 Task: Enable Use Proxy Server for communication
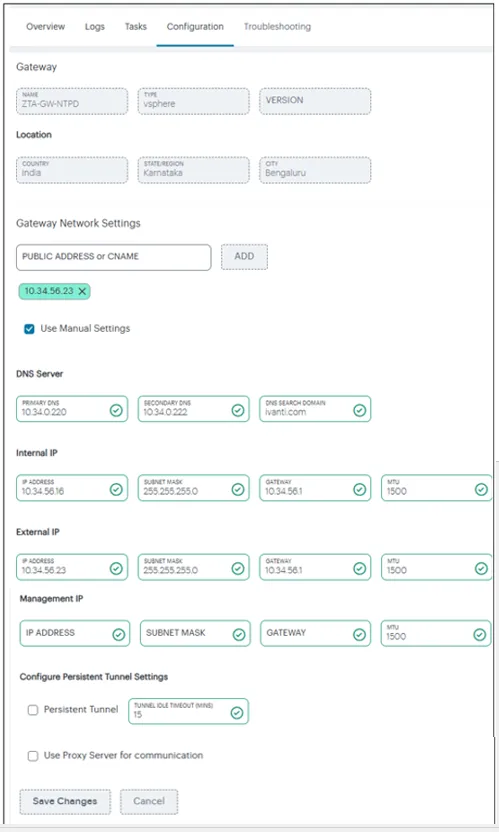point(33,756)
